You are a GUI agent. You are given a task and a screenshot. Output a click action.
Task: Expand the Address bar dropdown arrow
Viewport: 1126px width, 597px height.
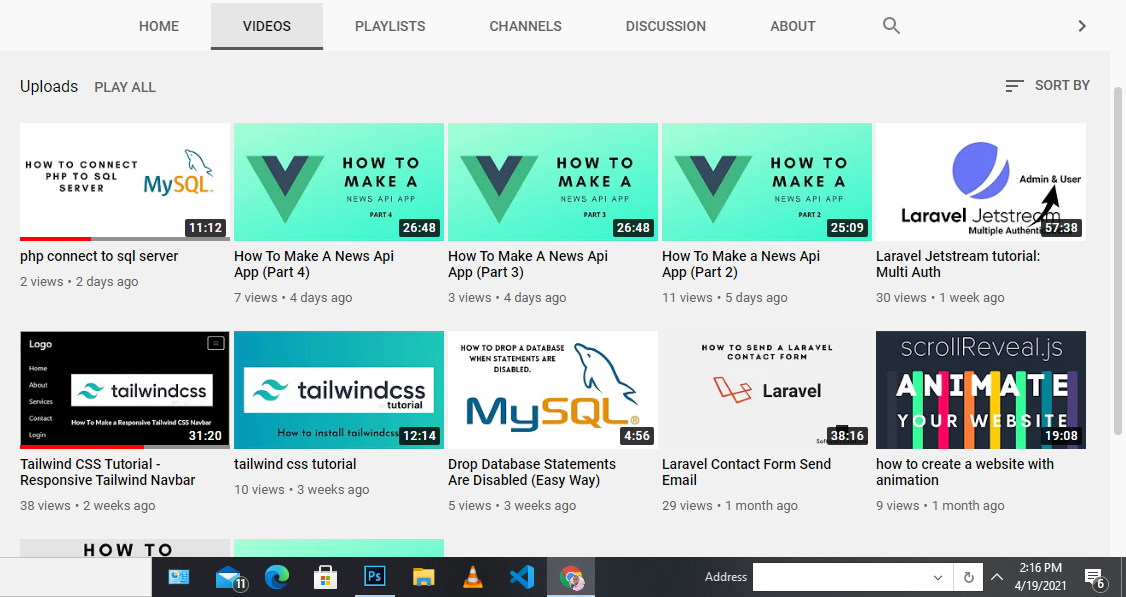(938, 578)
